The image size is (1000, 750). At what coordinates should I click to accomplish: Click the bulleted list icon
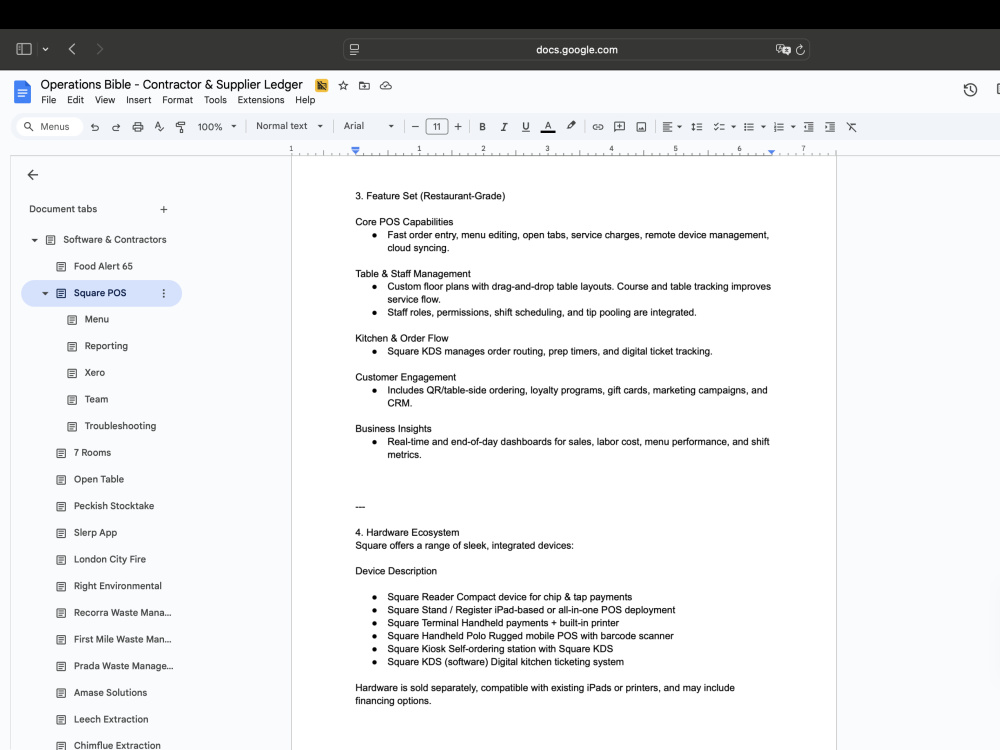749,127
